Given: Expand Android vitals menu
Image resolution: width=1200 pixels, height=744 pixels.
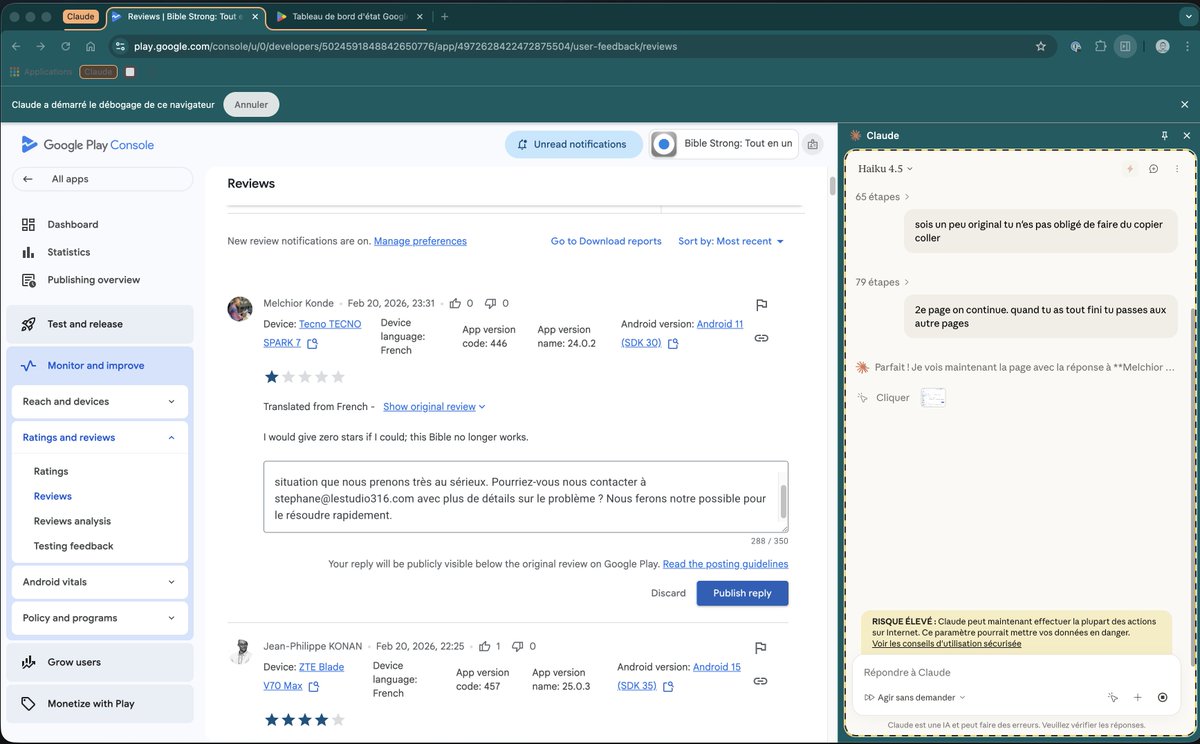Looking at the screenshot, I should (99, 582).
